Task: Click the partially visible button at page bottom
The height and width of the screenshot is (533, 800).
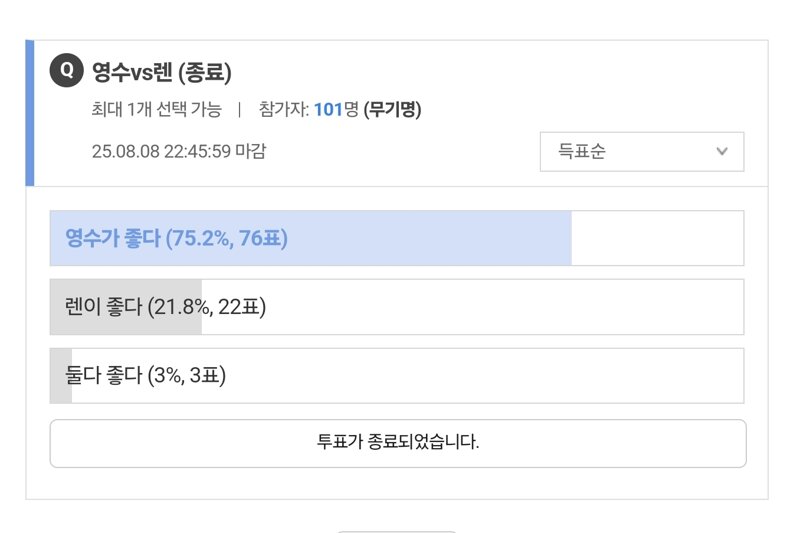Action: tap(397, 532)
